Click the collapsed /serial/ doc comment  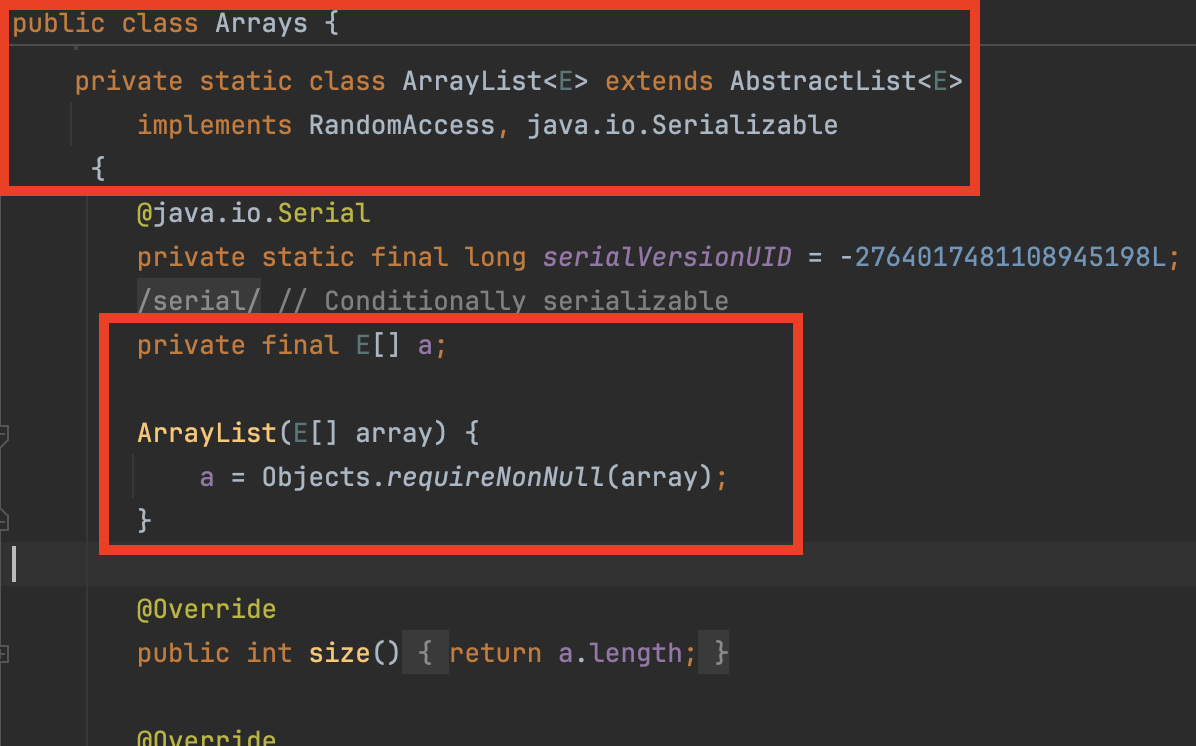pos(199,301)
